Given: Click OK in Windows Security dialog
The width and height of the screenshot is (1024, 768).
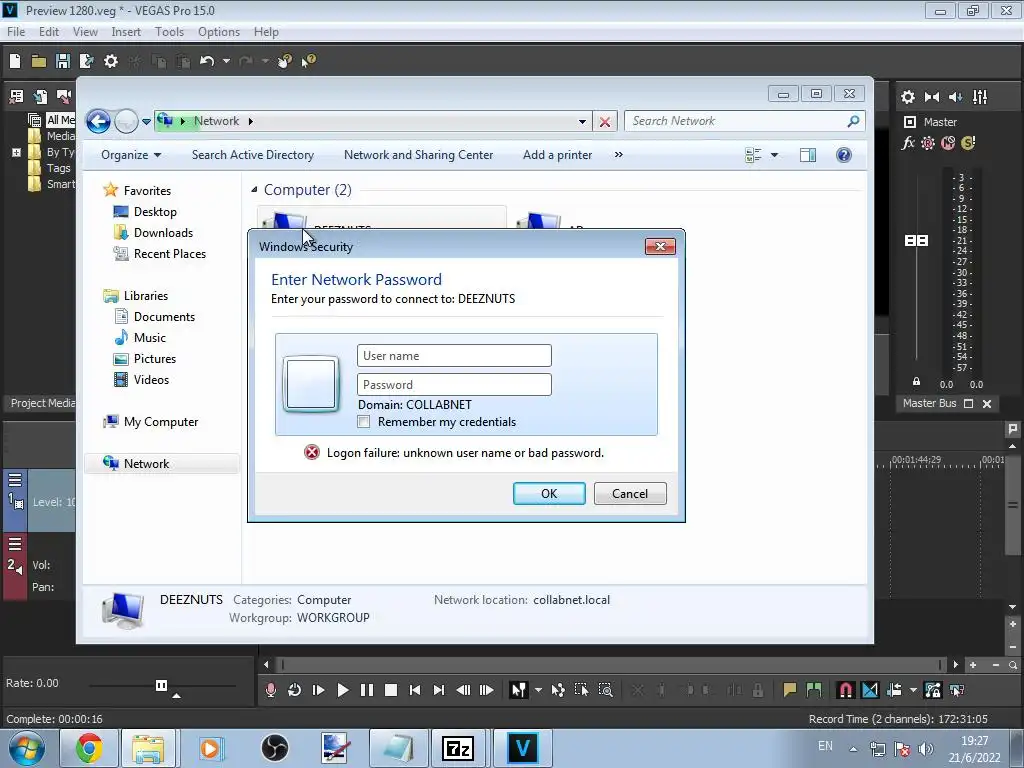Looking at the screenshot, I should coord(549,494).
